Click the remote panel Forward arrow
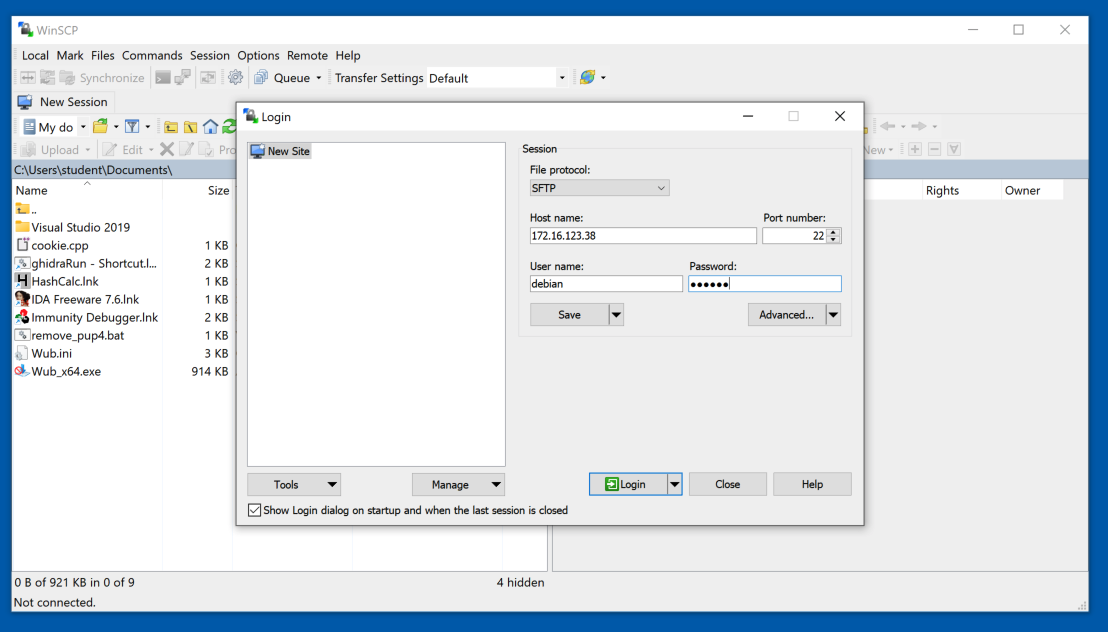The width and height of the screenshot is (1108, 632). (x=919, y=126)
